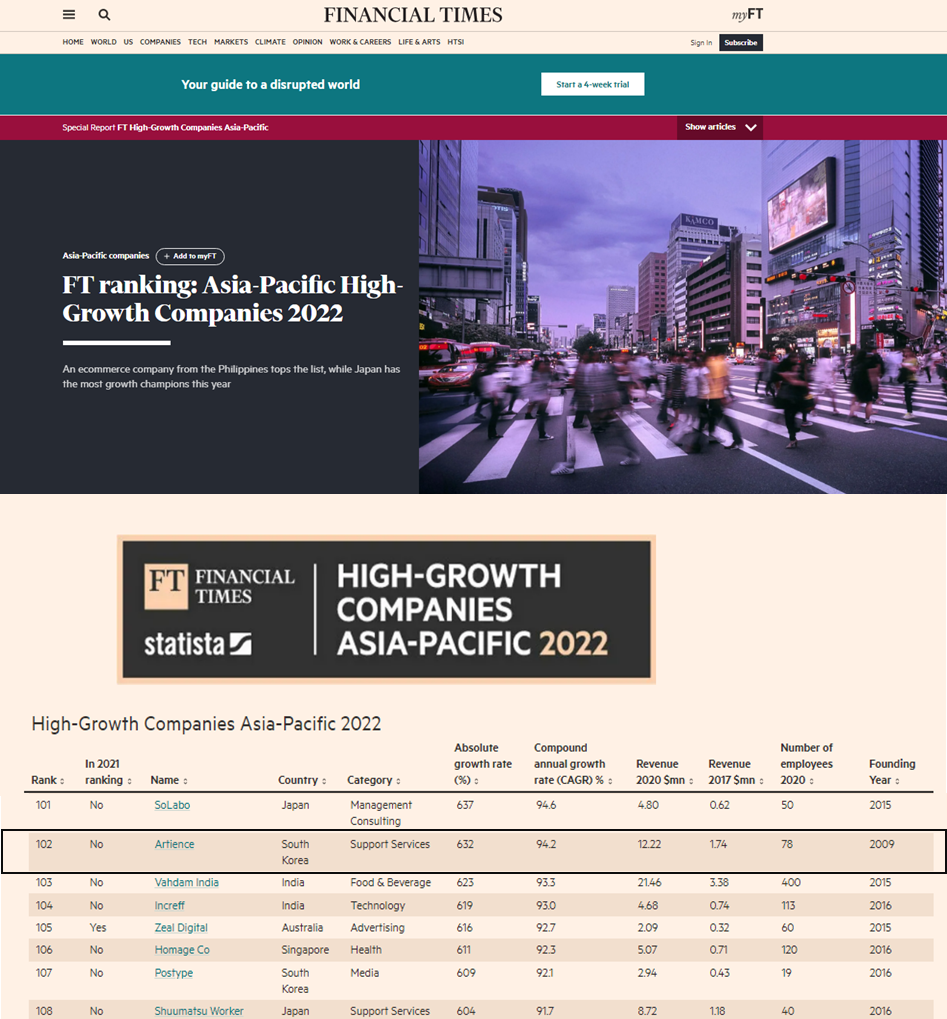This screenshot has width=947, height=1019.
Task: Click the Seoul street hero image
Action: pos(682,316)
